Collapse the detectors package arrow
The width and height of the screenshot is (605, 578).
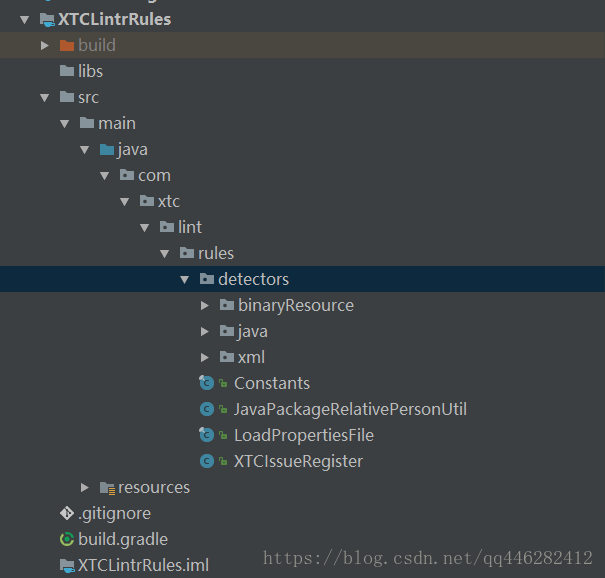click(x=184, y=279)
